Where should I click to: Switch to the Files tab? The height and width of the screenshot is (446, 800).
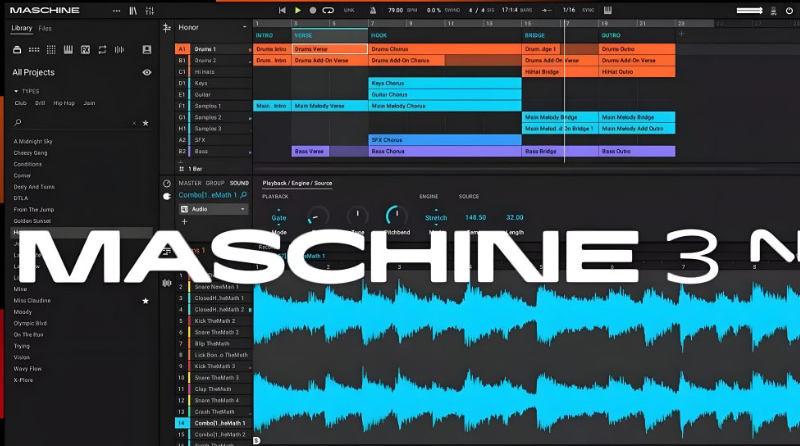[45, 28]
